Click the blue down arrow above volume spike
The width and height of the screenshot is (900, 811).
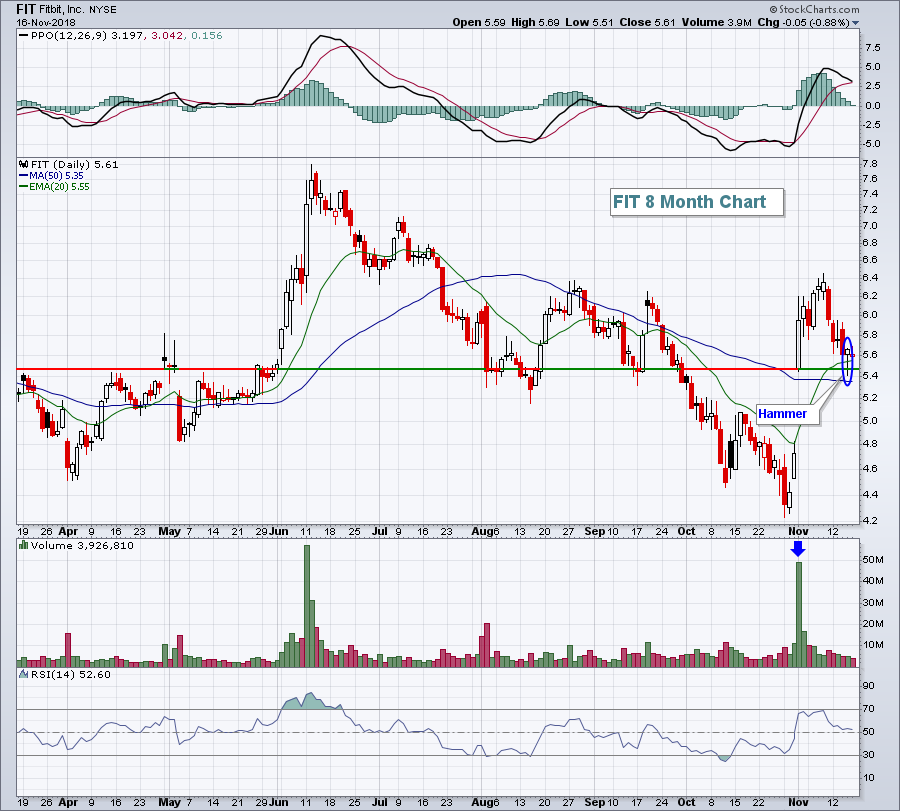click(798, 549)
